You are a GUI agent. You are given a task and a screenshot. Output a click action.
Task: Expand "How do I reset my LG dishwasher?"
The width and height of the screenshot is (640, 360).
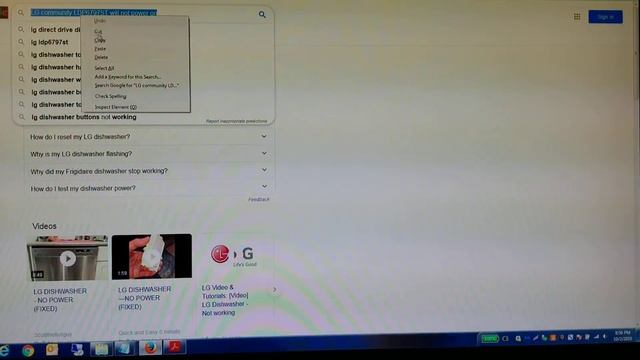149,137
